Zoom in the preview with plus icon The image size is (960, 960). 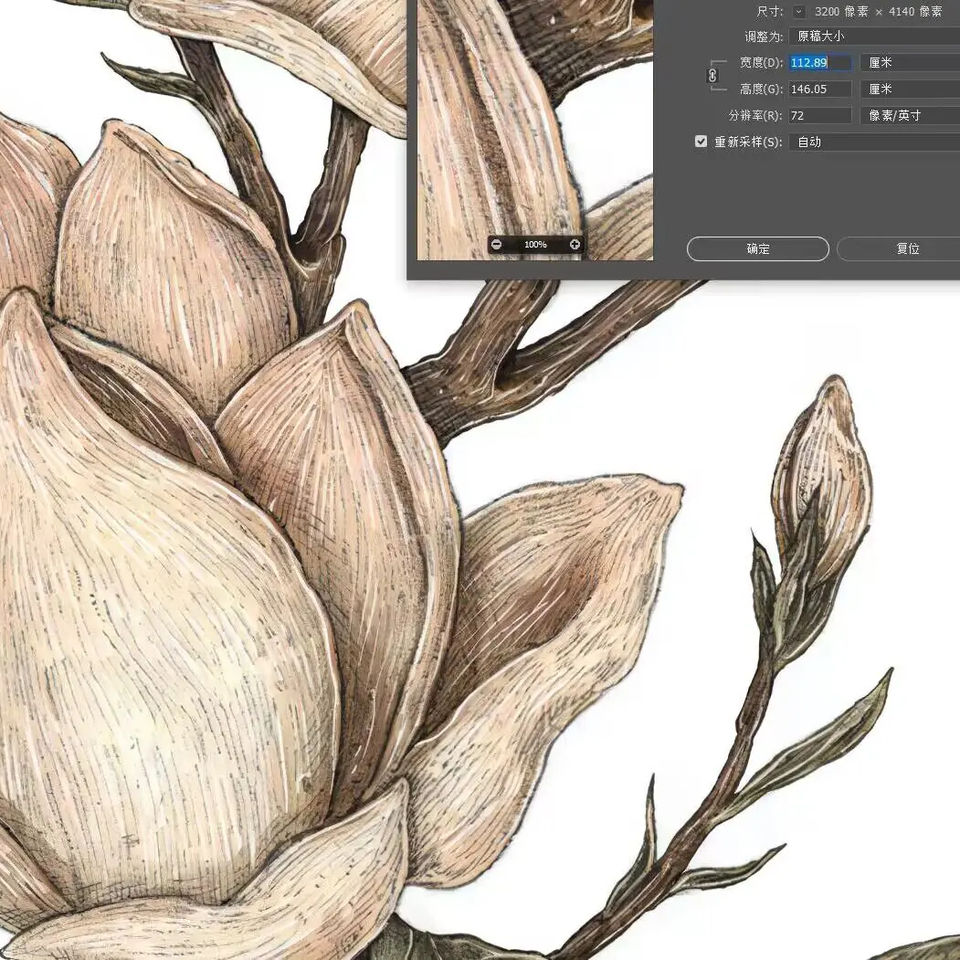574,244
